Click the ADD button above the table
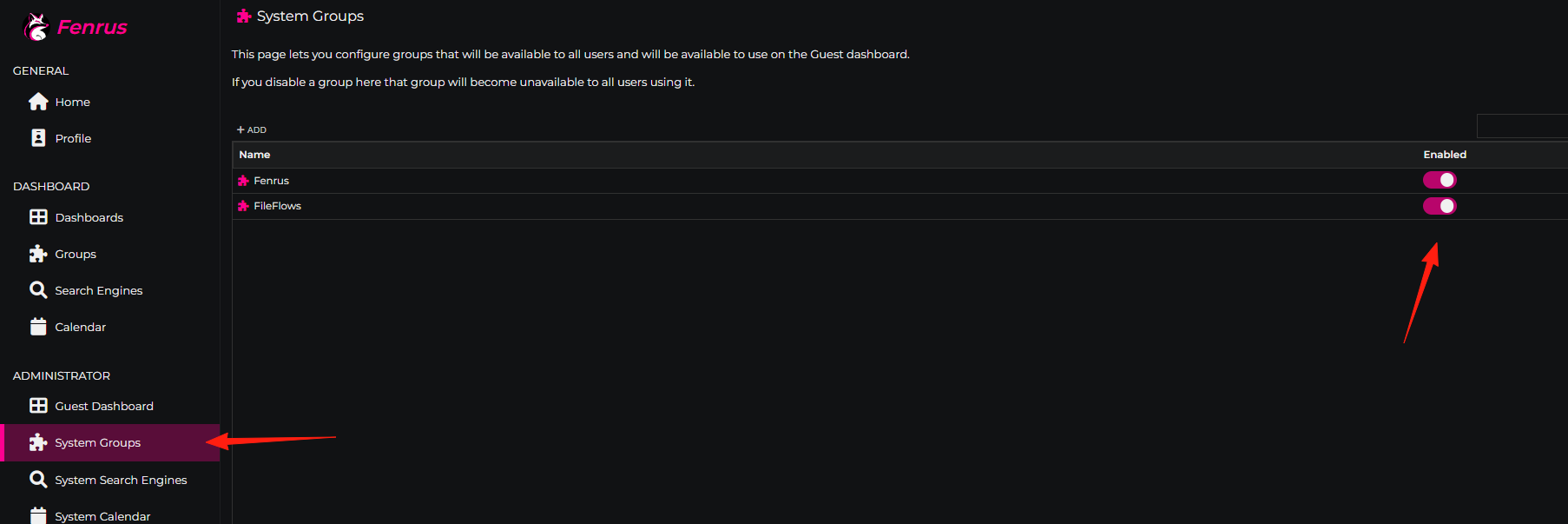The height and width of the screenshot is (524, 1568). [x=252, y=129]
